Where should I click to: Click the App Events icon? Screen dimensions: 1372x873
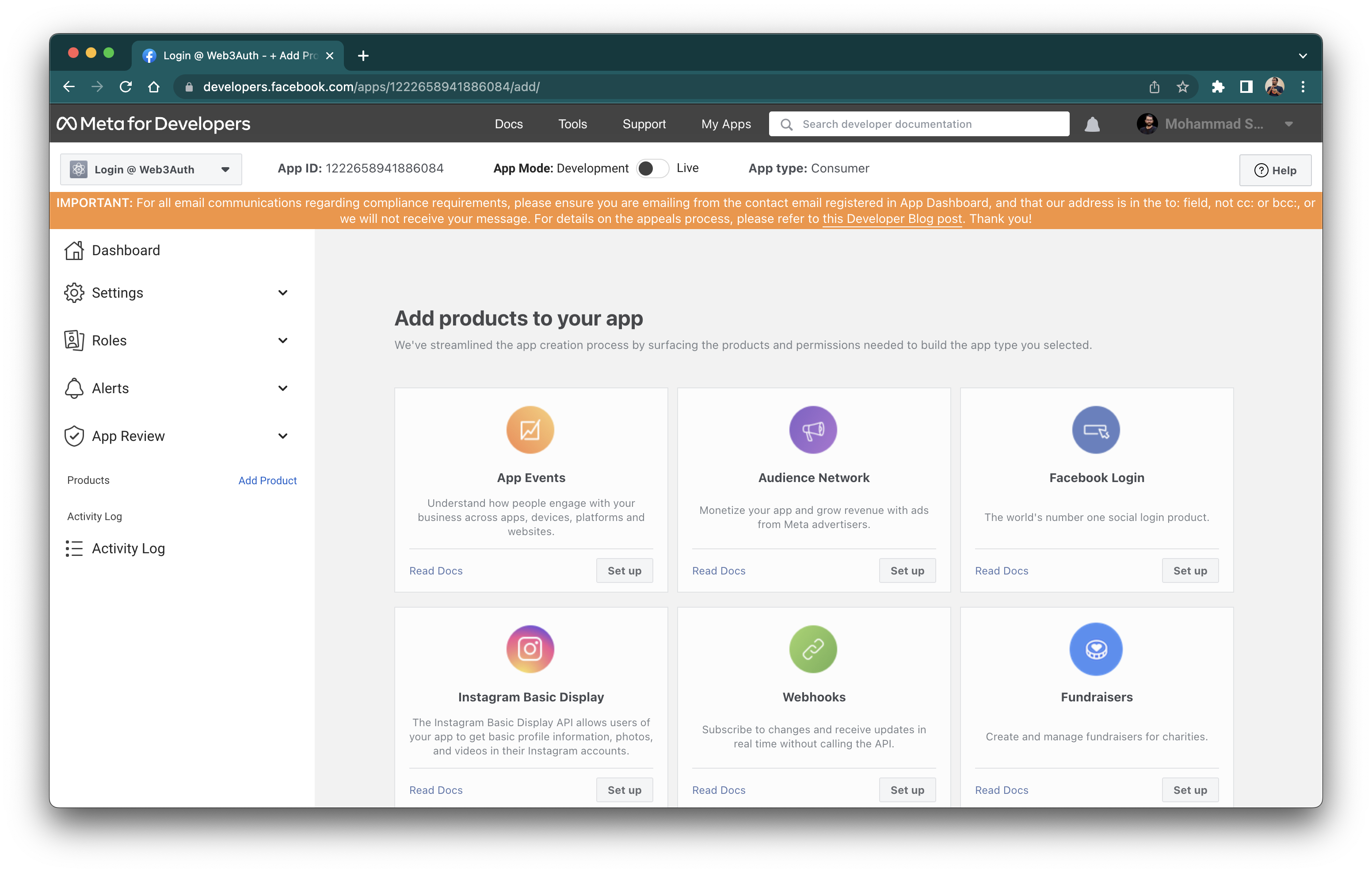pos(530,430)
